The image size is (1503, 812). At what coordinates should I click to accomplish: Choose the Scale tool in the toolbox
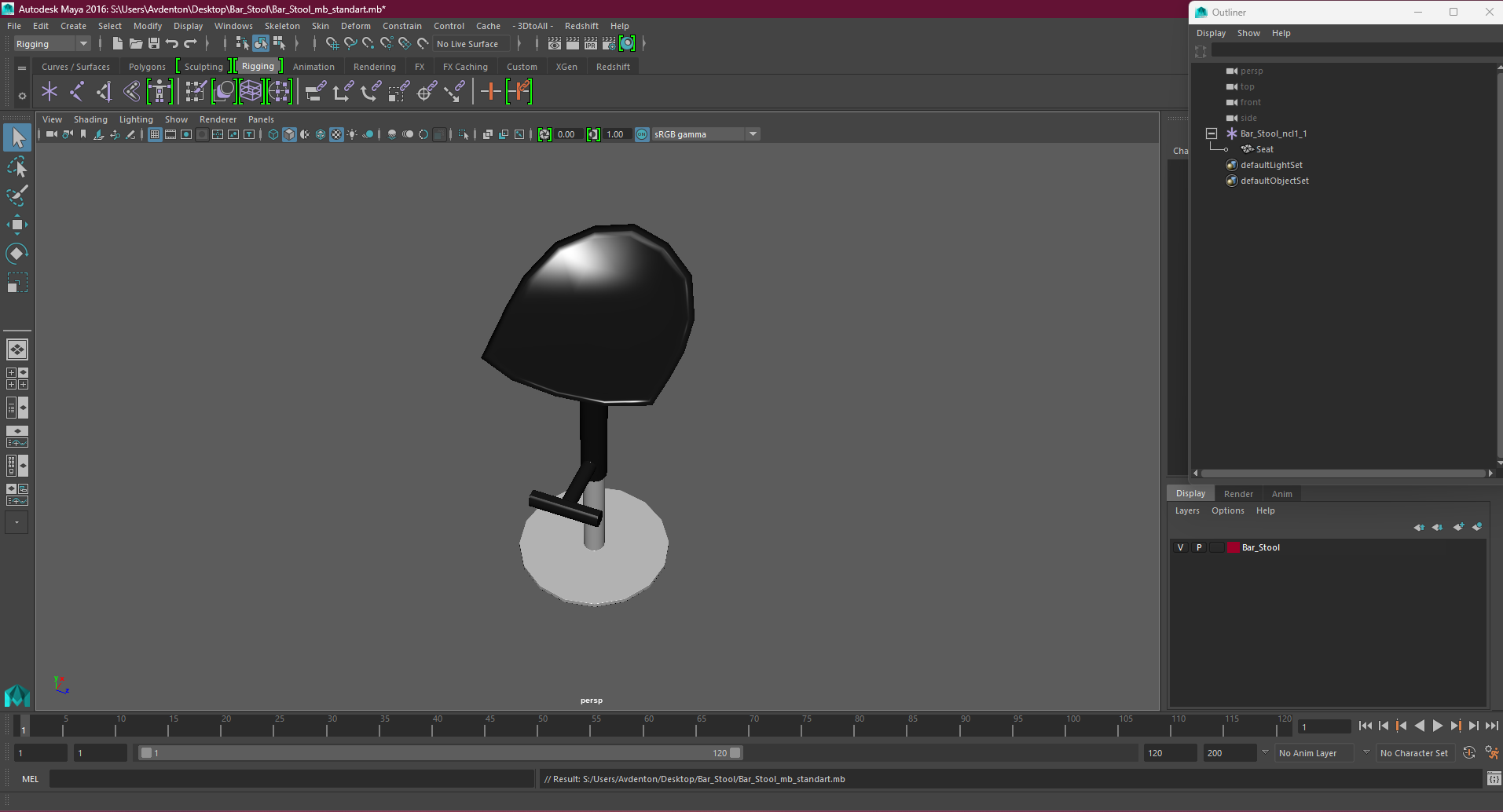(16, 282)
